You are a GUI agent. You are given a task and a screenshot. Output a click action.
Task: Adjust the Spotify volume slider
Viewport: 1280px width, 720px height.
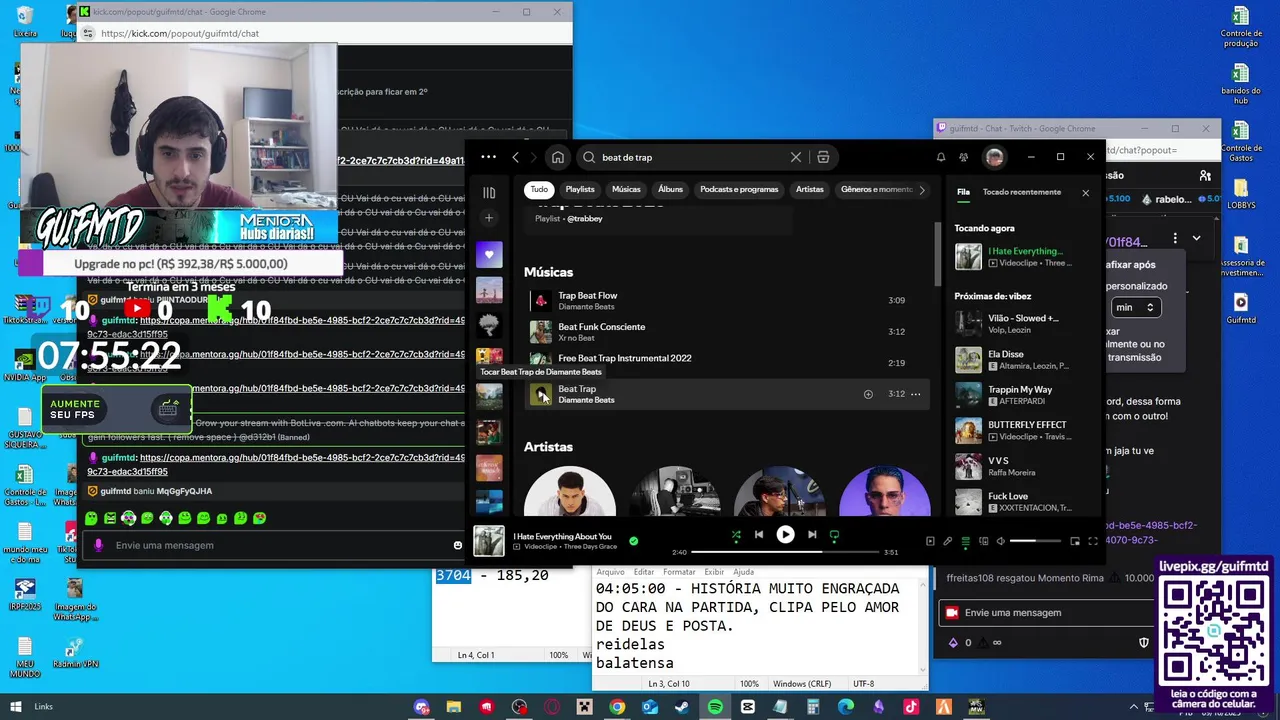pyautogui.click(x=1035, y=541)
